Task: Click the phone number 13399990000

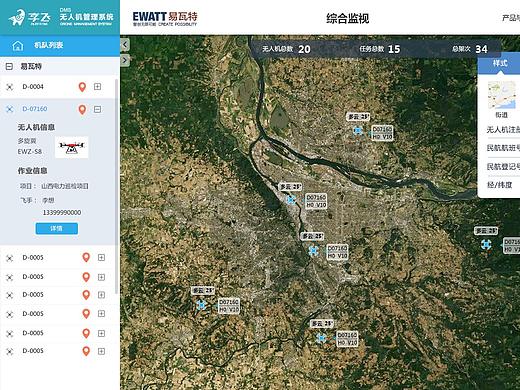Action: pos(62,212)
